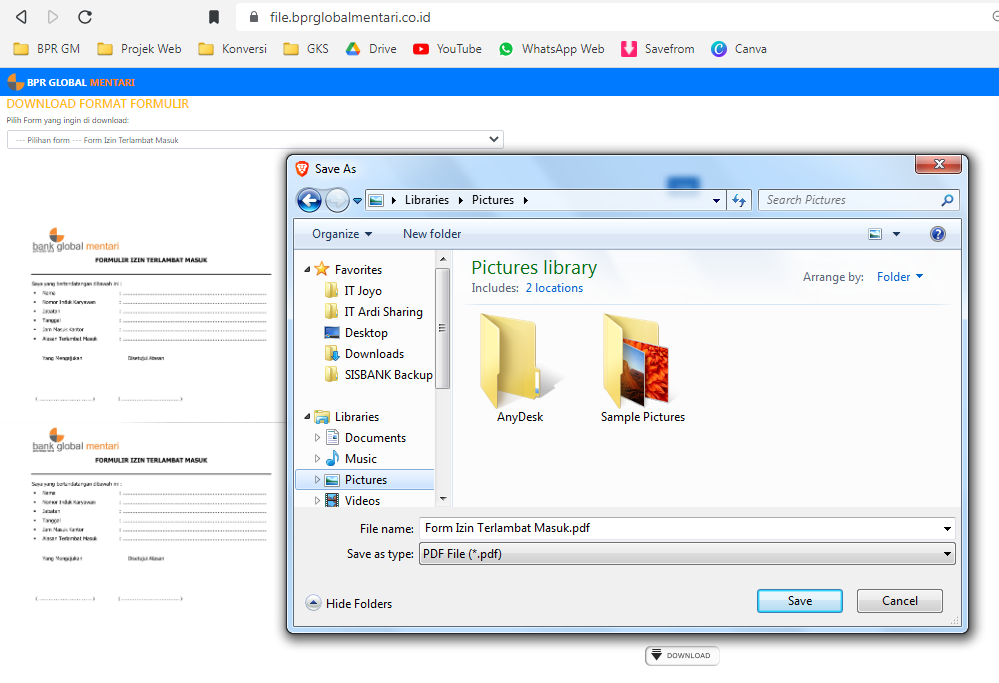
Task: Click New folder in toolbar
Action: pyautogui.click(x=432, y=234)
